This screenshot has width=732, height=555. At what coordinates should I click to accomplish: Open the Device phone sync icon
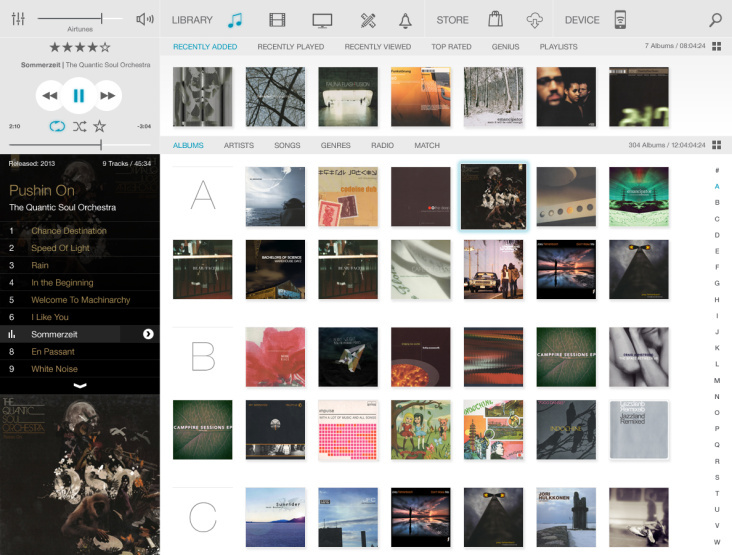click(620, 20)
